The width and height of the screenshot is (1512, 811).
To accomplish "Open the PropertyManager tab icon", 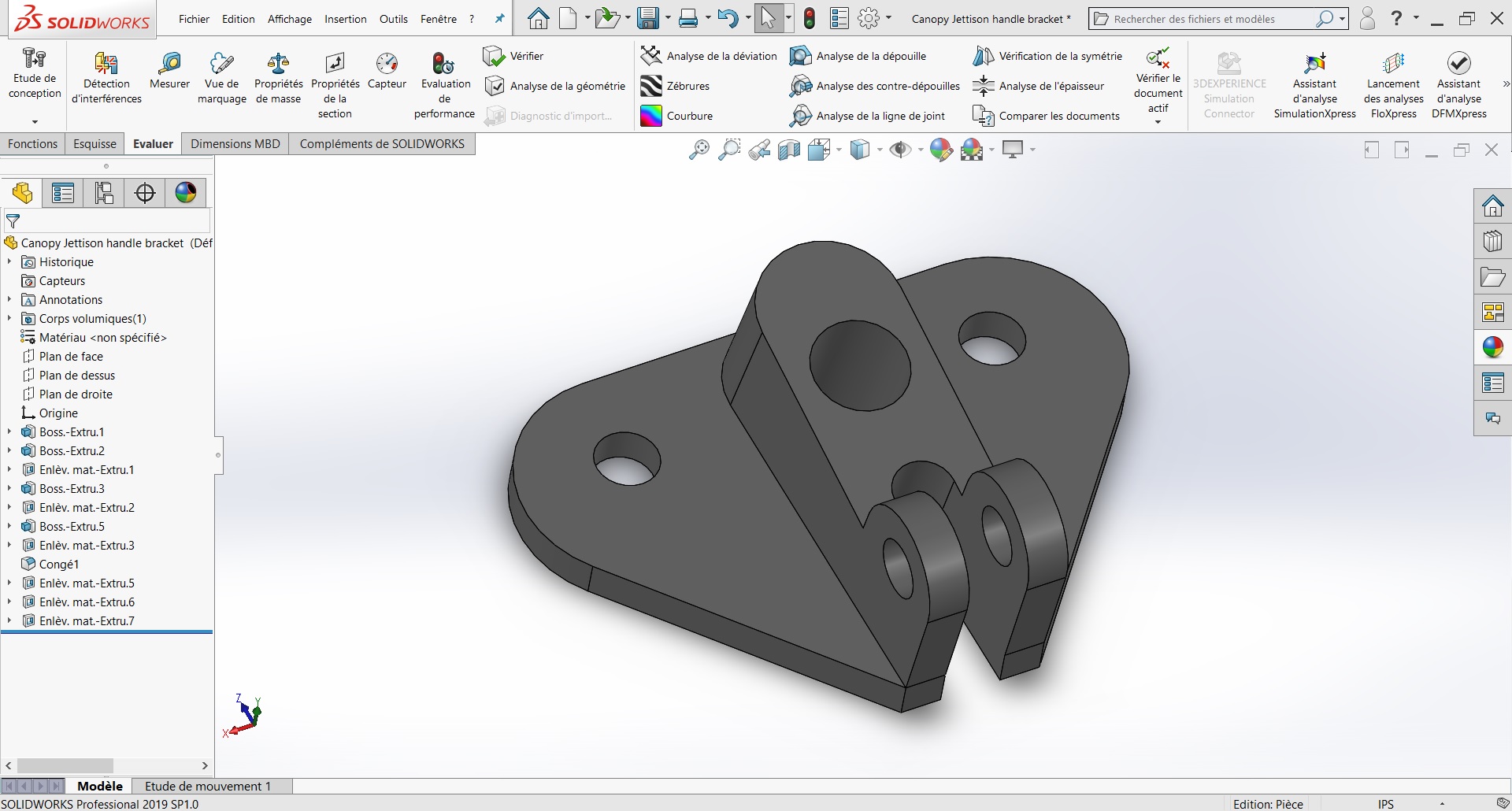I will point(63,193).
